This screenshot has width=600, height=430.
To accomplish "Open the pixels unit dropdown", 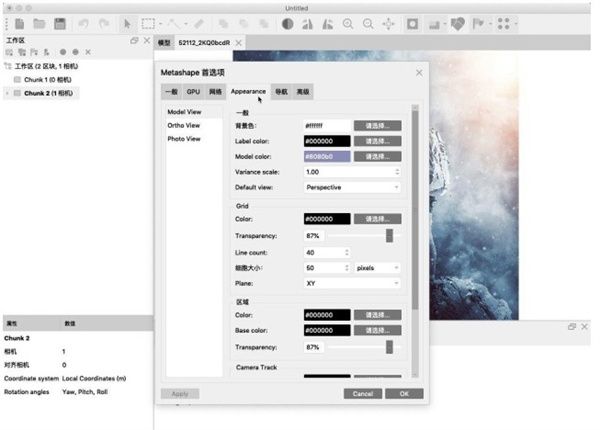I will (378, 268).
